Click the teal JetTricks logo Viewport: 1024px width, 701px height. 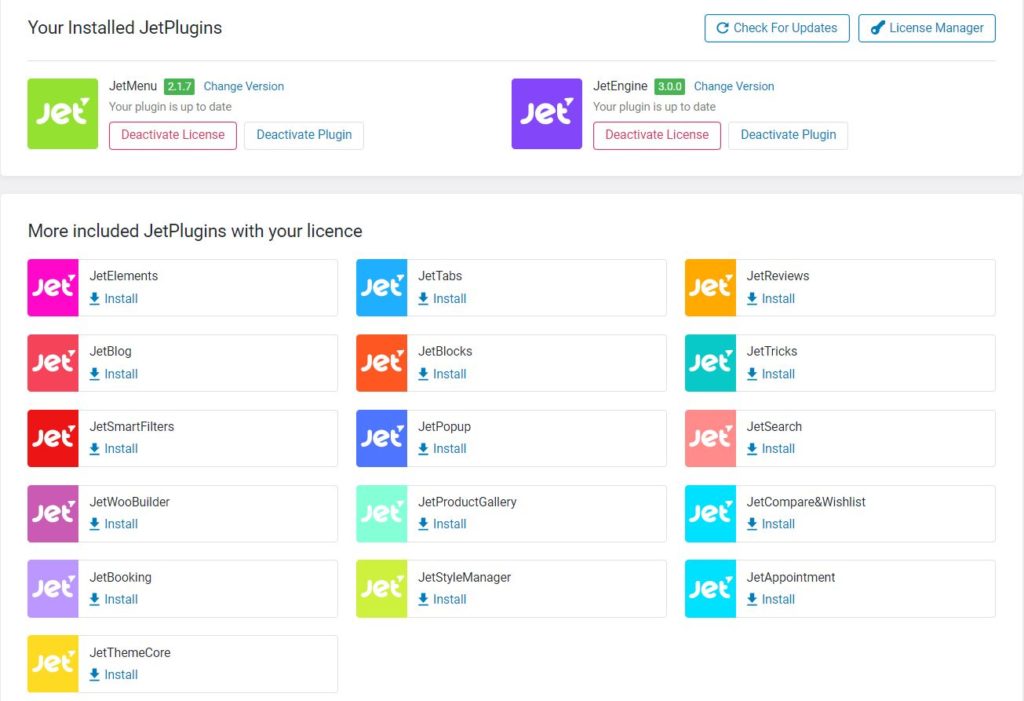coord(711,363)
